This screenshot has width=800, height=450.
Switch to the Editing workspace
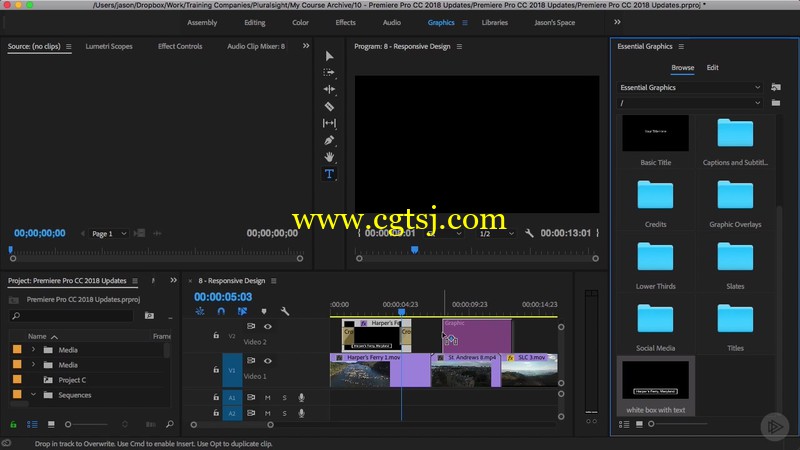(x=255, y=22)
